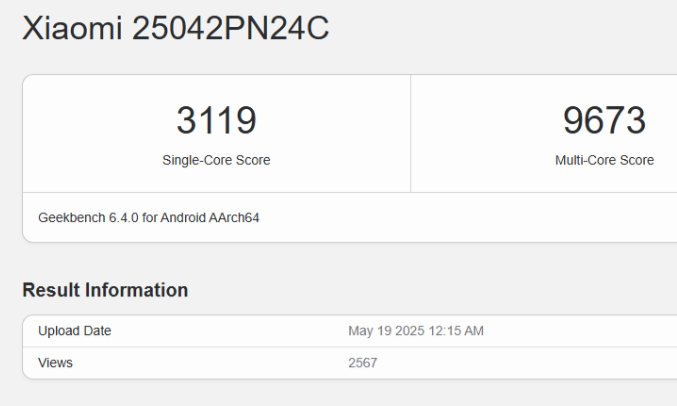
Task: Click the 6.4.0 version number
Action: click(123, 218)
